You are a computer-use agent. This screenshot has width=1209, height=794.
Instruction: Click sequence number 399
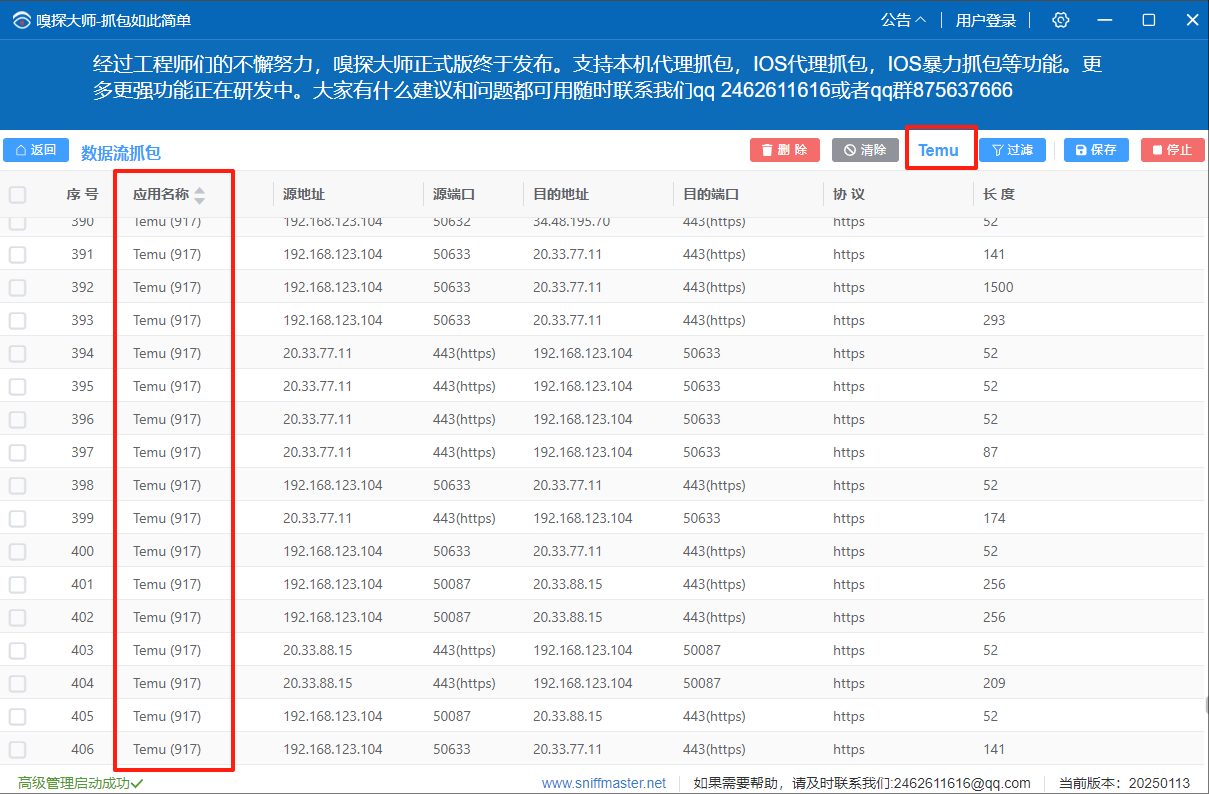82,518
